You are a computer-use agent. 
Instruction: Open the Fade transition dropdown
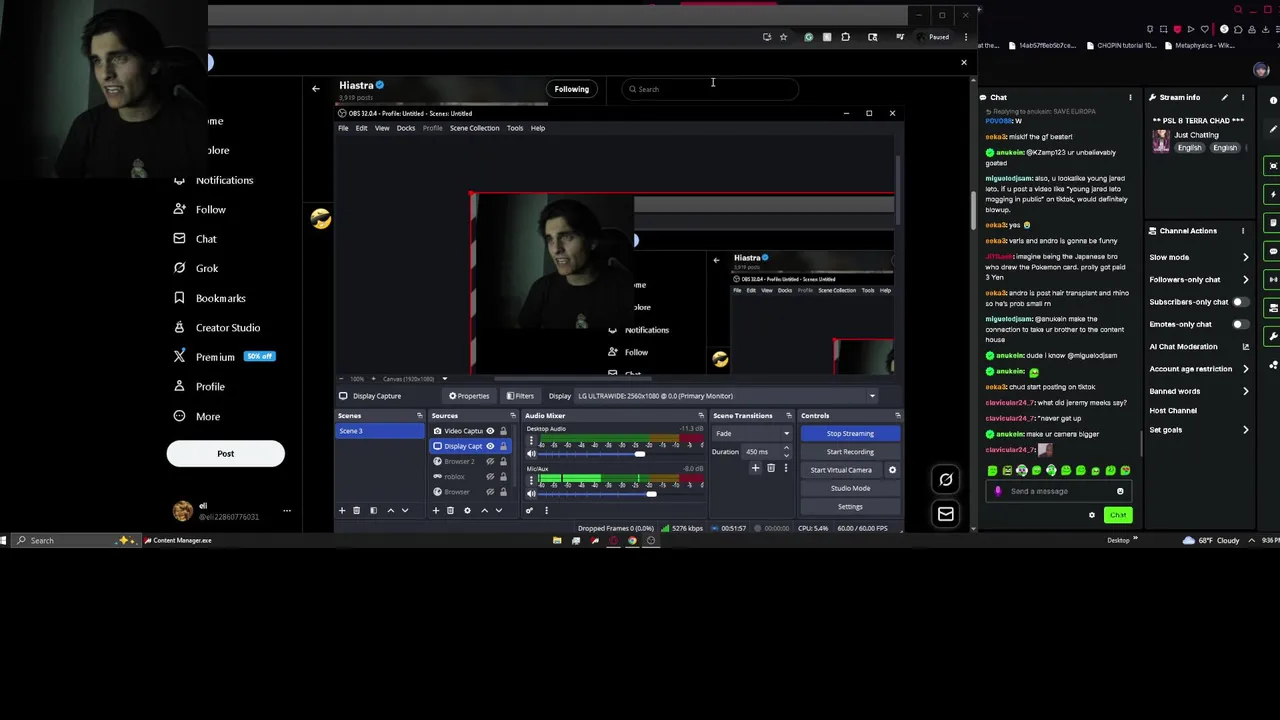tap(752, 434)
